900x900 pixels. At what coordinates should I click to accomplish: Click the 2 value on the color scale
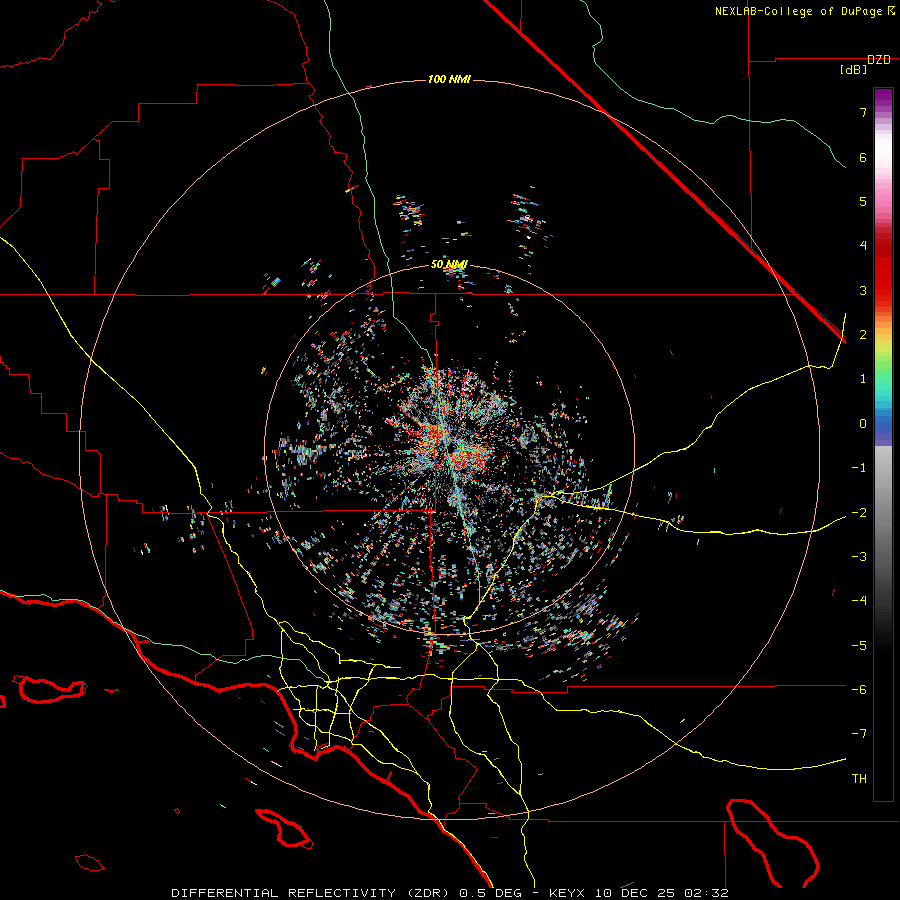[863, 335]
